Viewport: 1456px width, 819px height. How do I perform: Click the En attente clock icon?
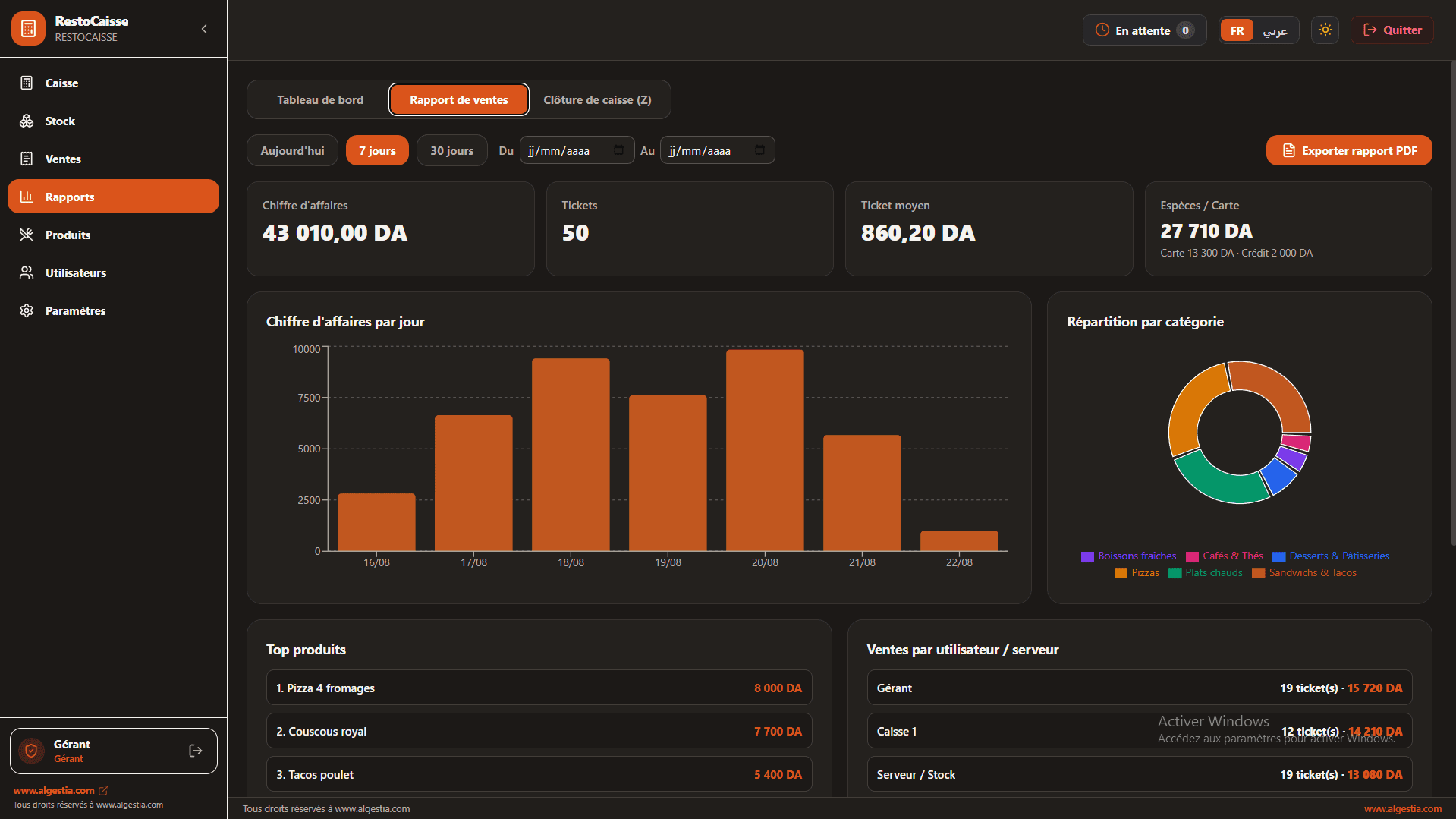pyautogui.click(x=1102, y=30)
